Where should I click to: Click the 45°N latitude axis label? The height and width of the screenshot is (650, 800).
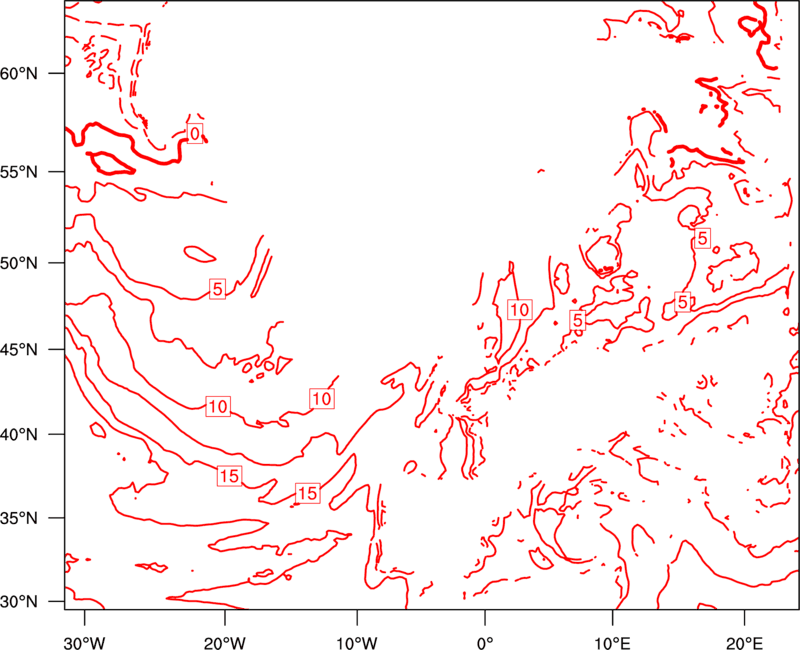pyautogui.click(x=19, y=349)
